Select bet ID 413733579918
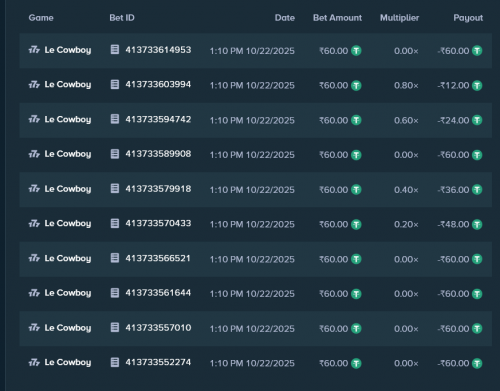Viewport: 500px width, 391px height. [158, 188]
